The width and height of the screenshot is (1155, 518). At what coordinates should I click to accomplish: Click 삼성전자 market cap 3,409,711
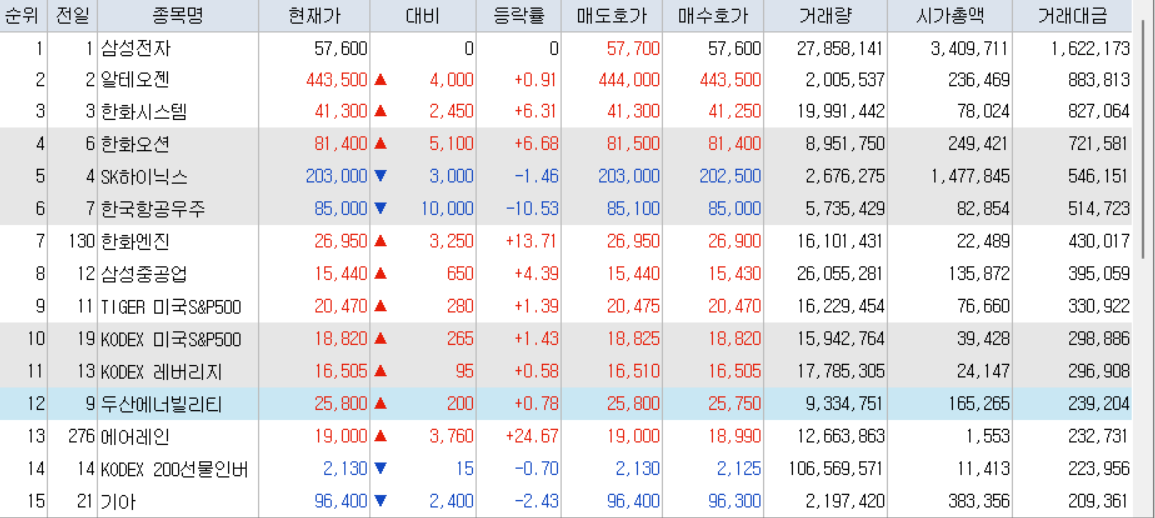point(970,49)
